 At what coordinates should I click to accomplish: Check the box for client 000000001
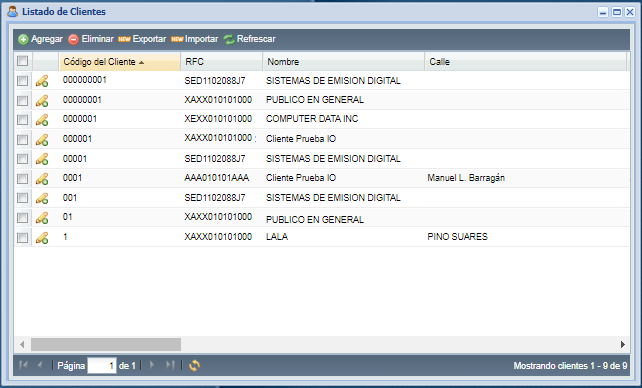click(23, 81)
